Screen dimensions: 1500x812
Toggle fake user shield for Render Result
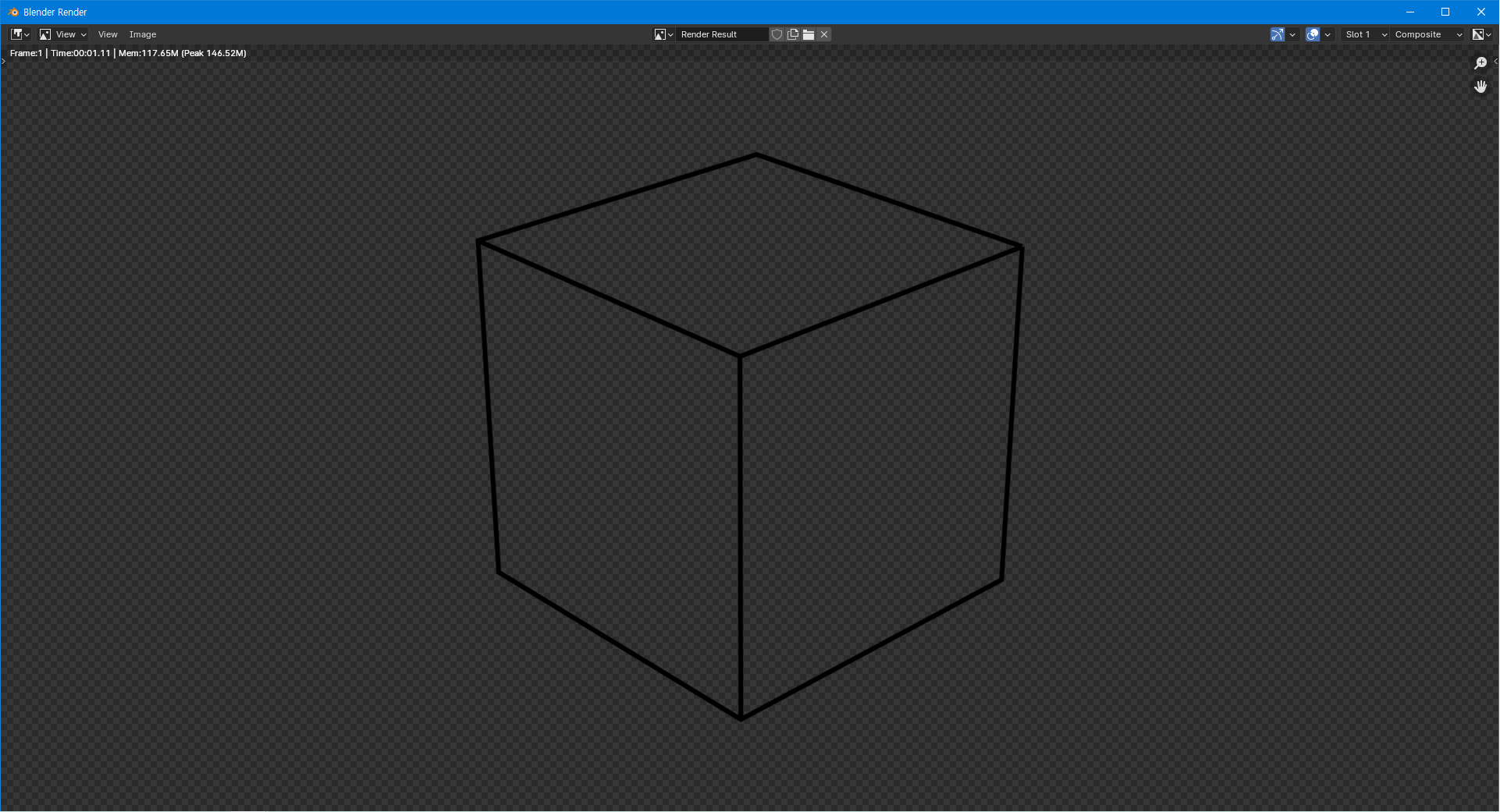click(777, 34)
